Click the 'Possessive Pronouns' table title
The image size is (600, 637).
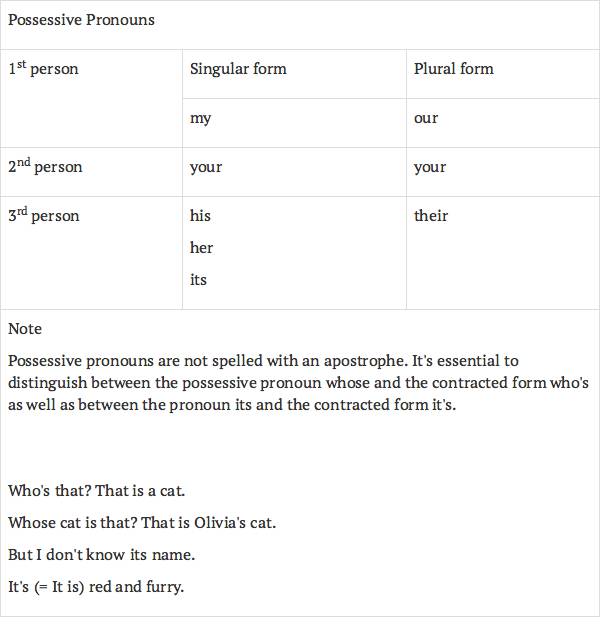point(81,20)
